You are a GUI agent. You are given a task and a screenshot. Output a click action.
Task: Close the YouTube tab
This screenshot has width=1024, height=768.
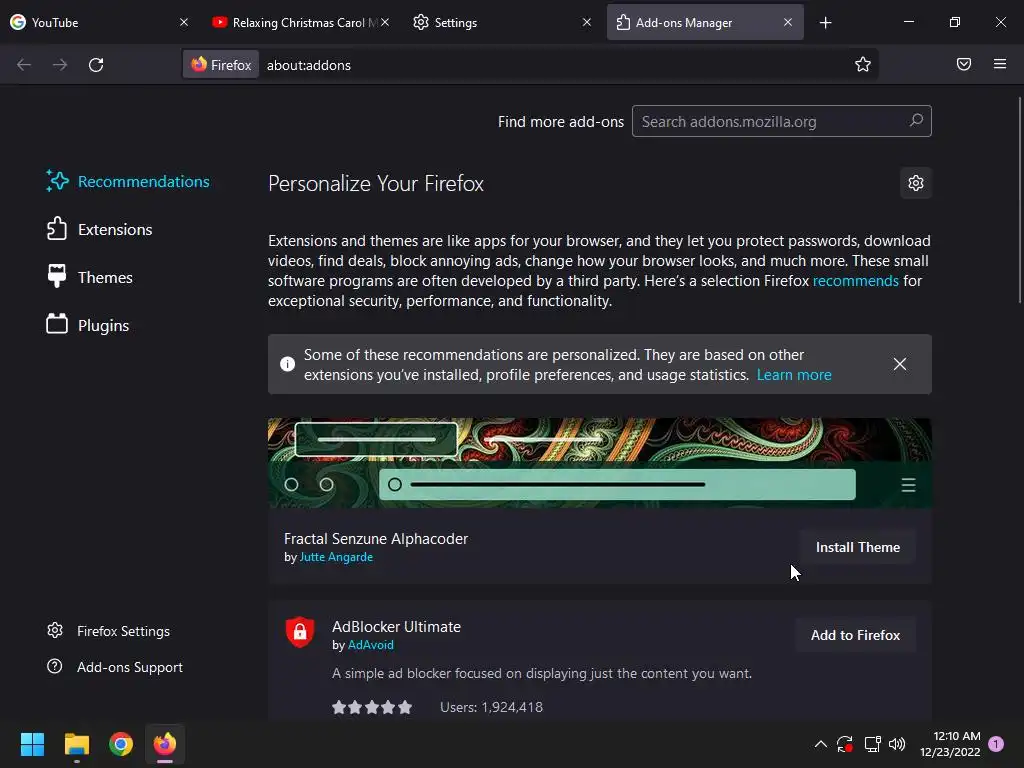click(184, 22)
